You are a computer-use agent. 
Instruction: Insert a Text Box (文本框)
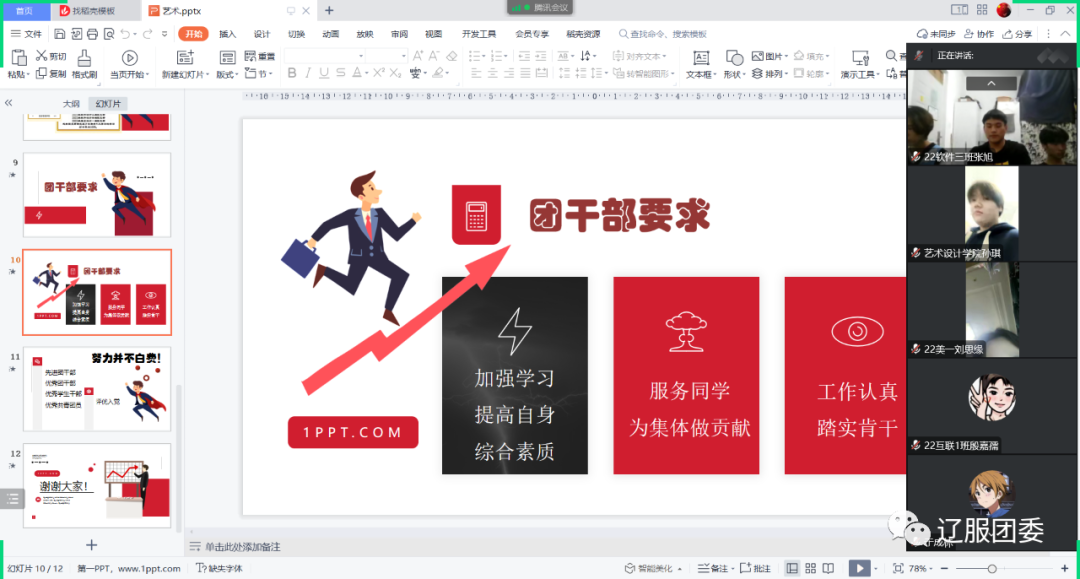click(x=700, y=59)
